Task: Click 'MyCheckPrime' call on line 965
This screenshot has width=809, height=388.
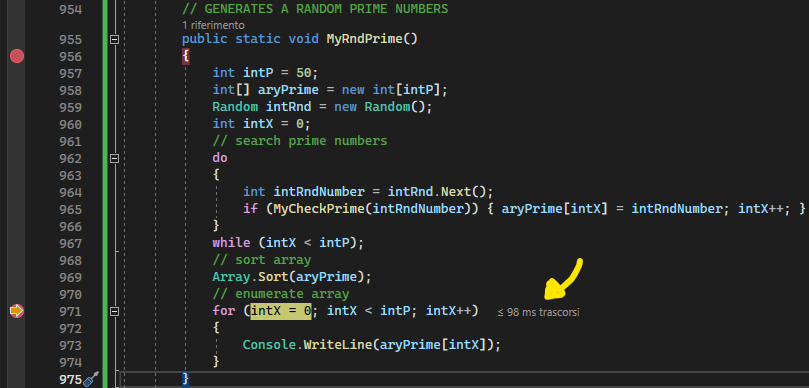Action: click(319, 209)
